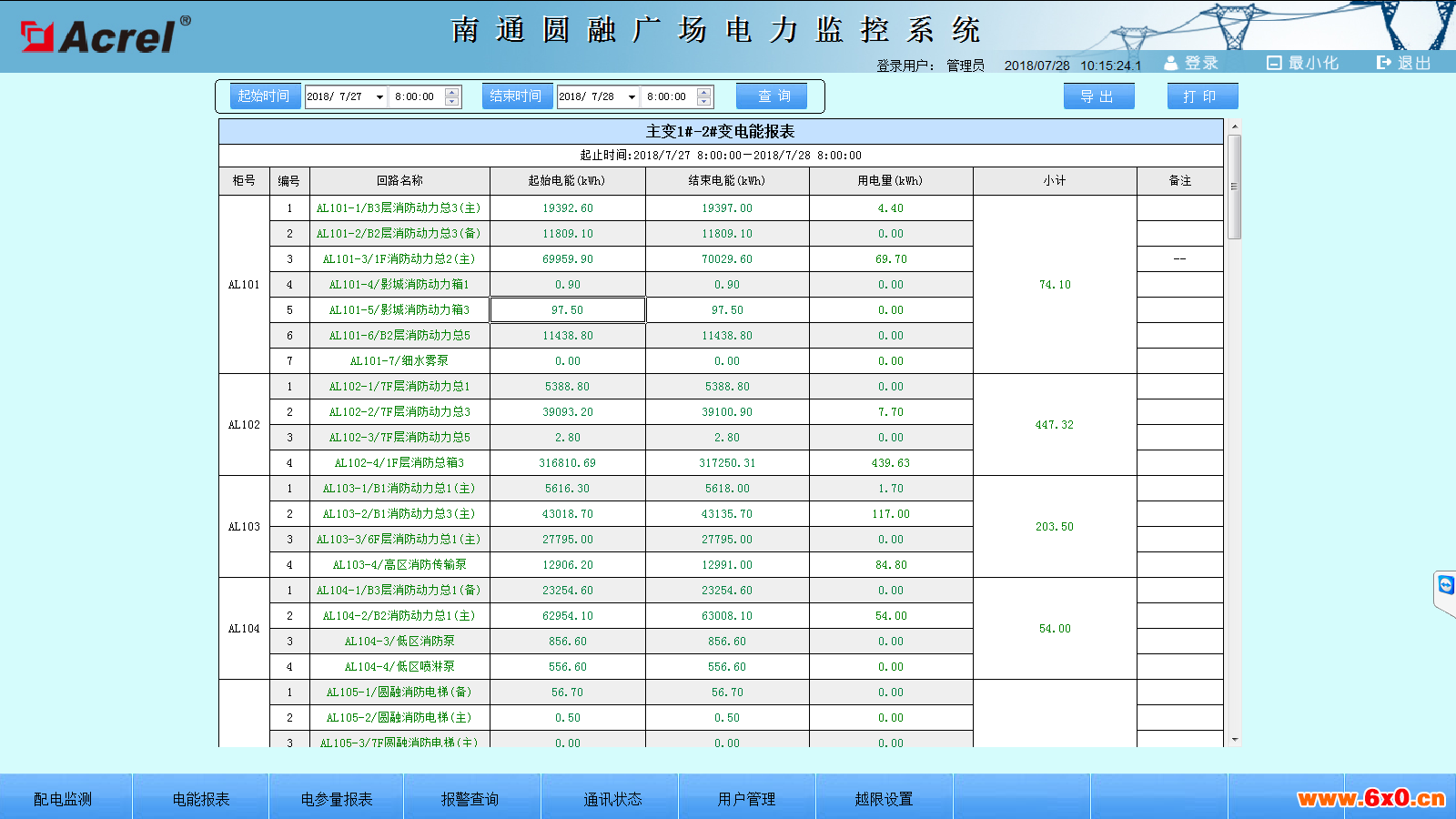Select circuit AL101-1/B3层消防动力总3(主)
The height and width of the screenshot is (819, 1456).
pos(399,208)
